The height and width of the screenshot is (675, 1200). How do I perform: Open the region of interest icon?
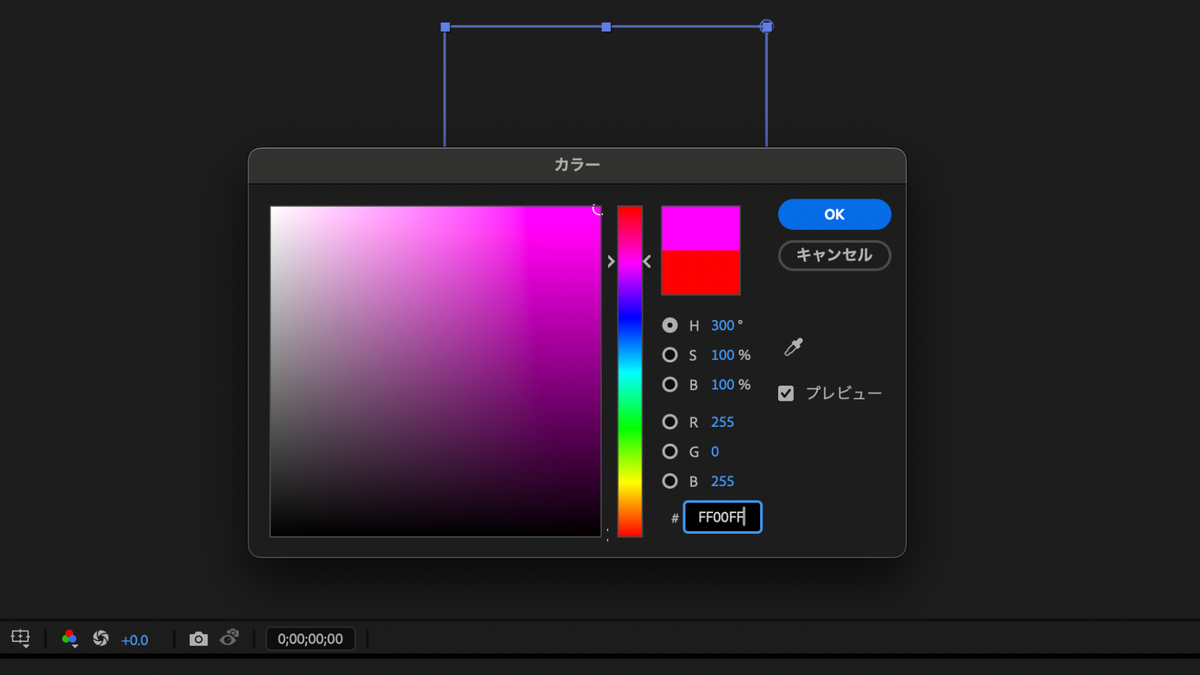pyautogui.click(x=20, y=638)
